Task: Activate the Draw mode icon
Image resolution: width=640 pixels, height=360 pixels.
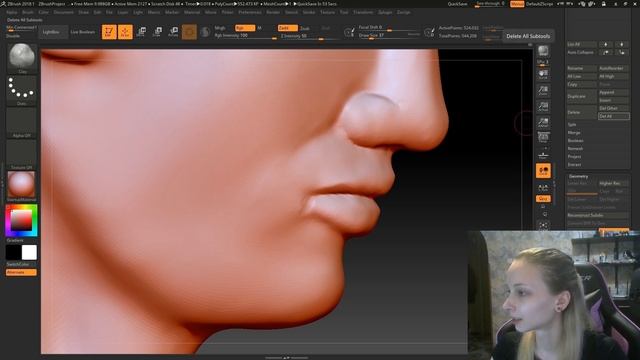Action: pos(125,32)
